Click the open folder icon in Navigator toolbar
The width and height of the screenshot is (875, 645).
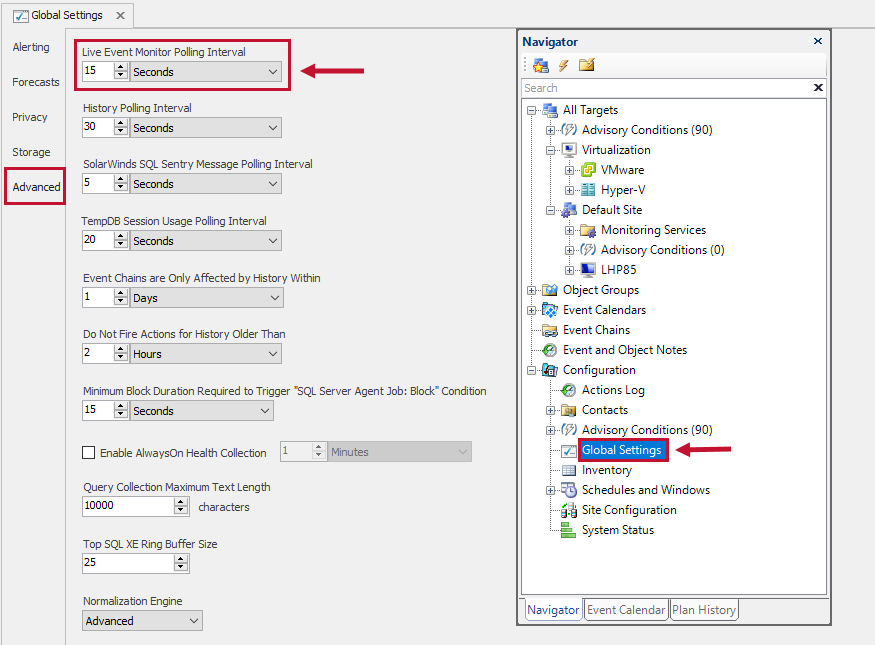coord(587,65)
